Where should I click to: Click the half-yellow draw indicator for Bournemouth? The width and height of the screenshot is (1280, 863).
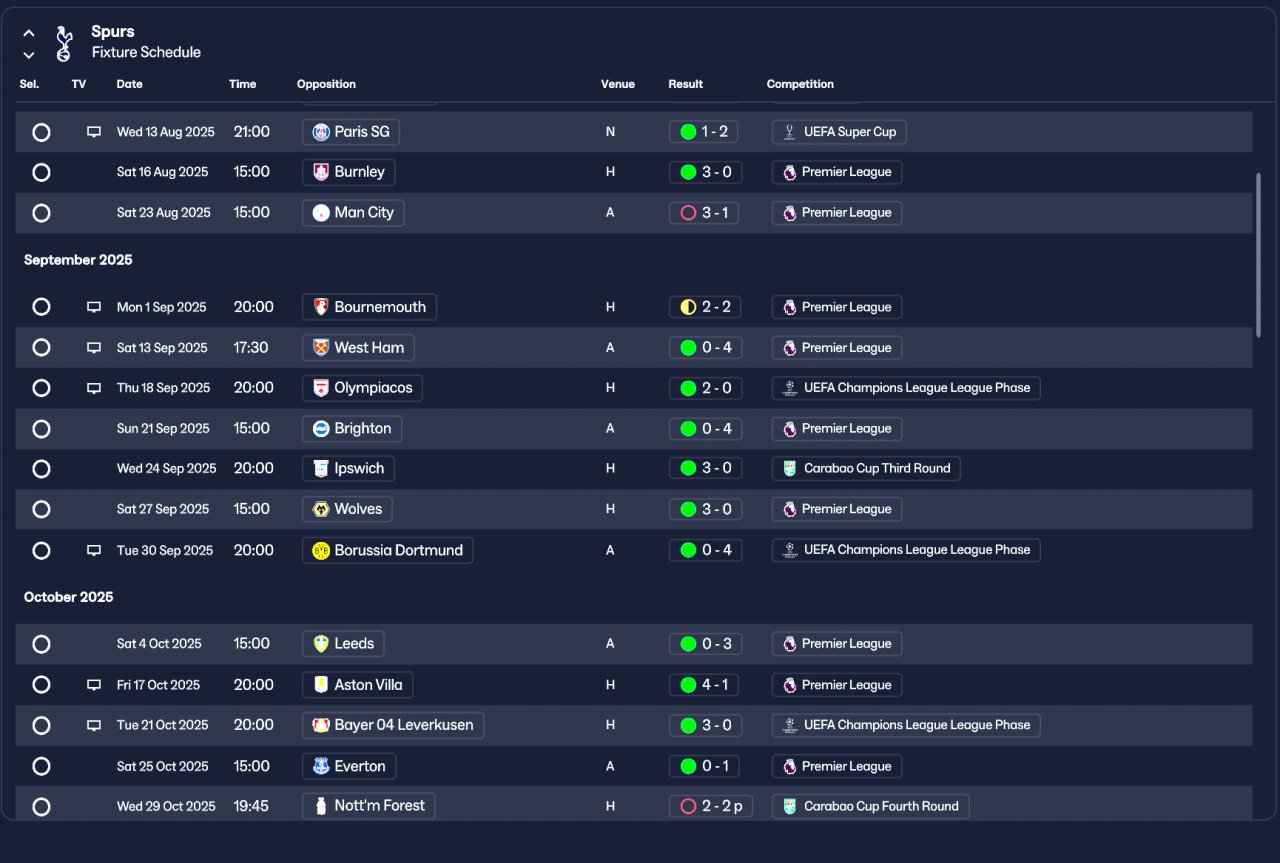(x=688, y=307)
